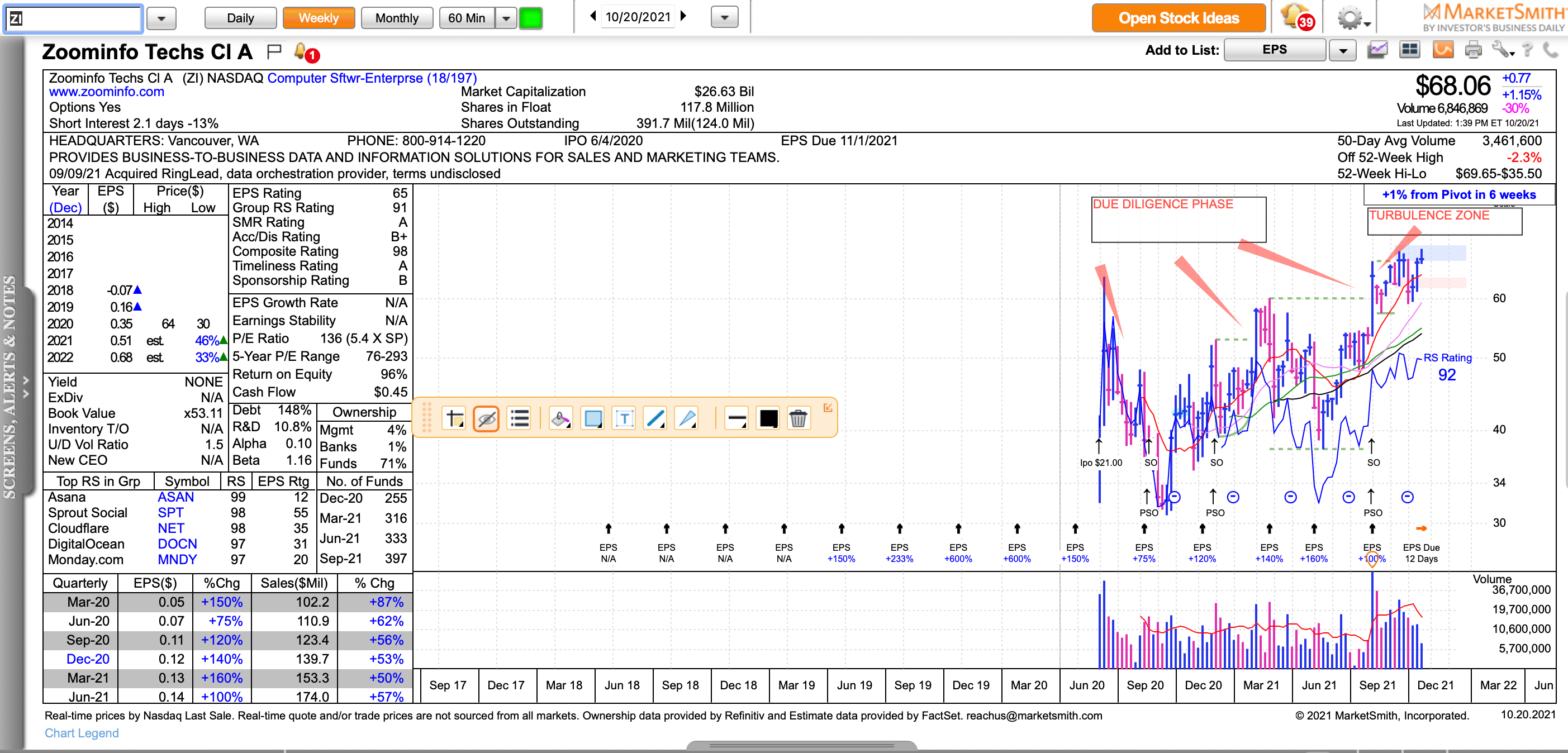Focus the ZI symbol input field
The image size is (1568, 753).
[74, 18]
